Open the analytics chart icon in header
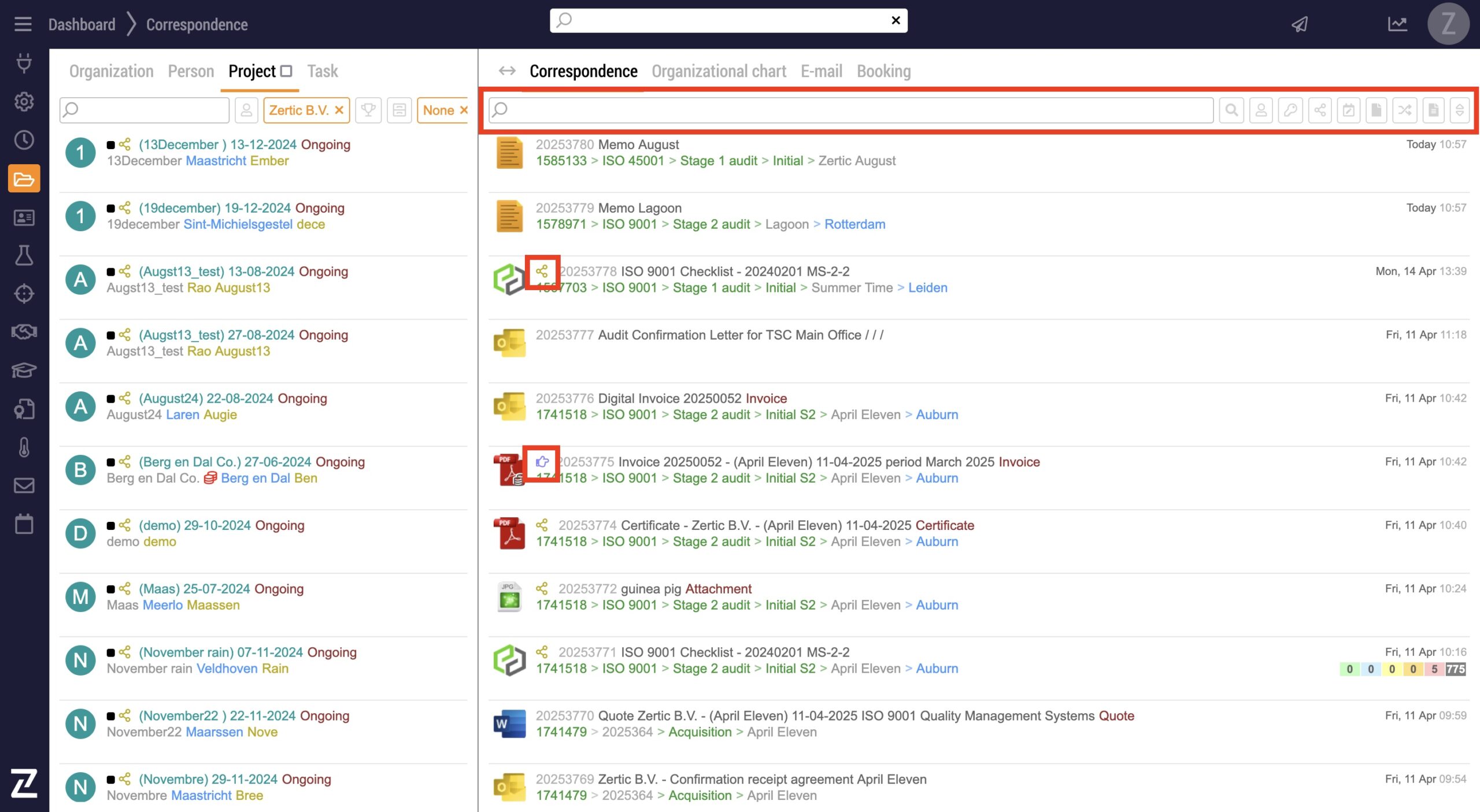Screen dimensions: 1480x812 pyautogui.click(x=1397, y=24)
